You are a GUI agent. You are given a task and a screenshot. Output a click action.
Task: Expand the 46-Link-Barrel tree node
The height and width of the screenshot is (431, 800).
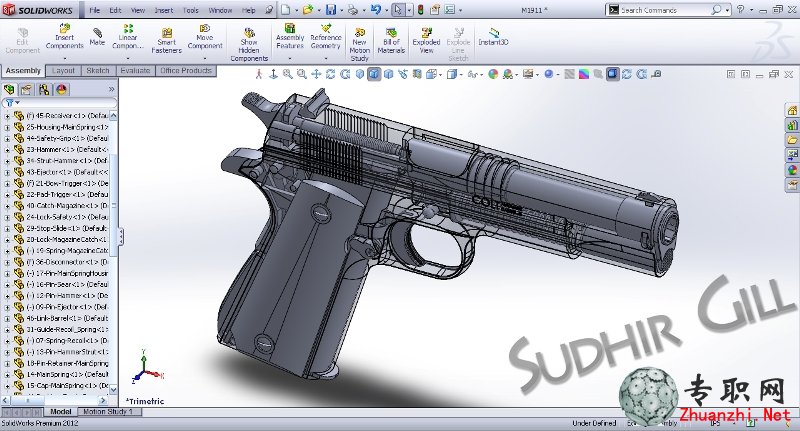(7, 318)
